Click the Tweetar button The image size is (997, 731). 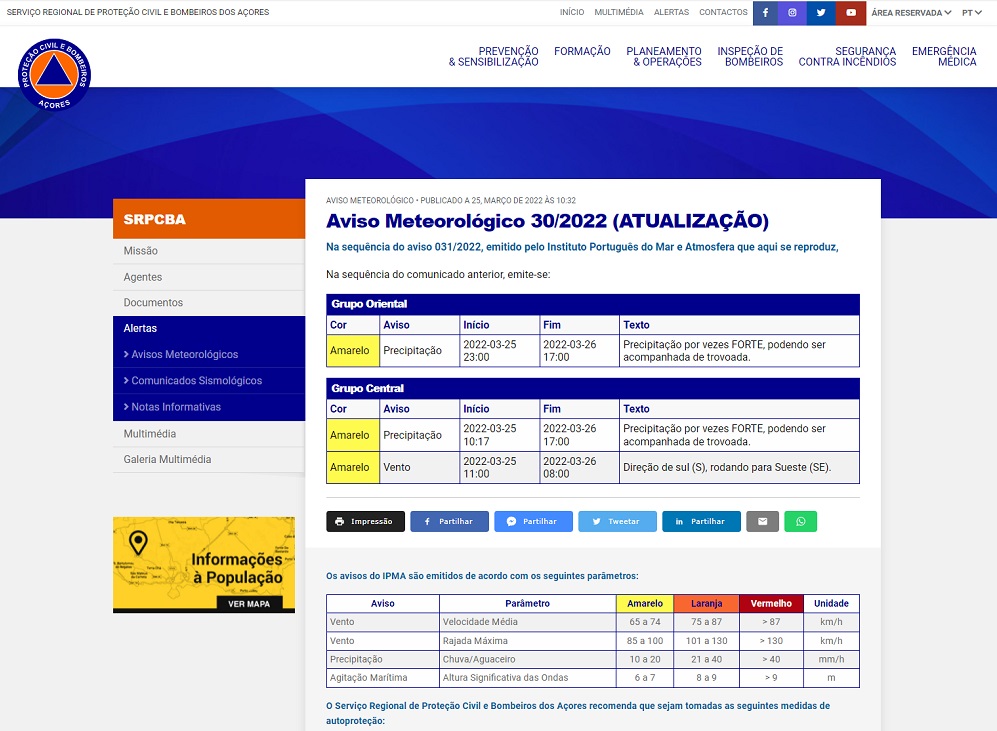(617, 521)
